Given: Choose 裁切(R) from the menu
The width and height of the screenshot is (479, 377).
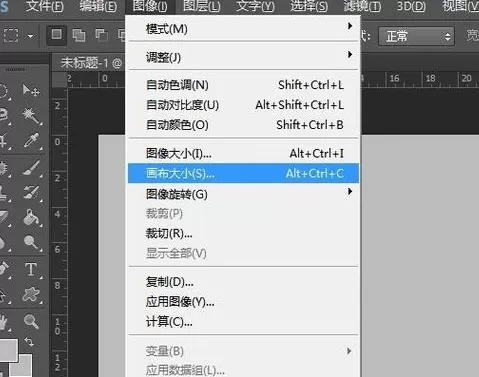Looking at the screenshot, I should [x=243, y=233].
